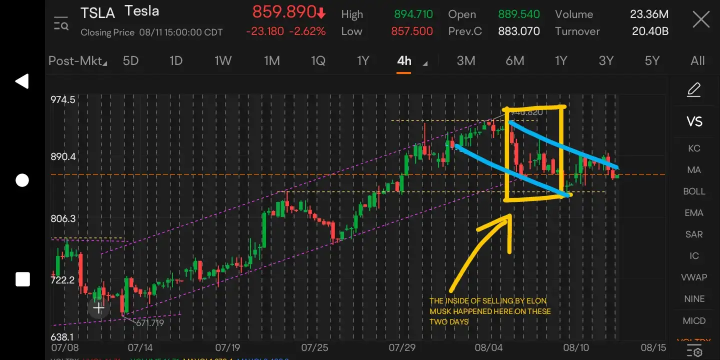The width and height of the screenshot is (720, 360).
Task: Select the 1W timeframe tab
Action: click(223, 61)
